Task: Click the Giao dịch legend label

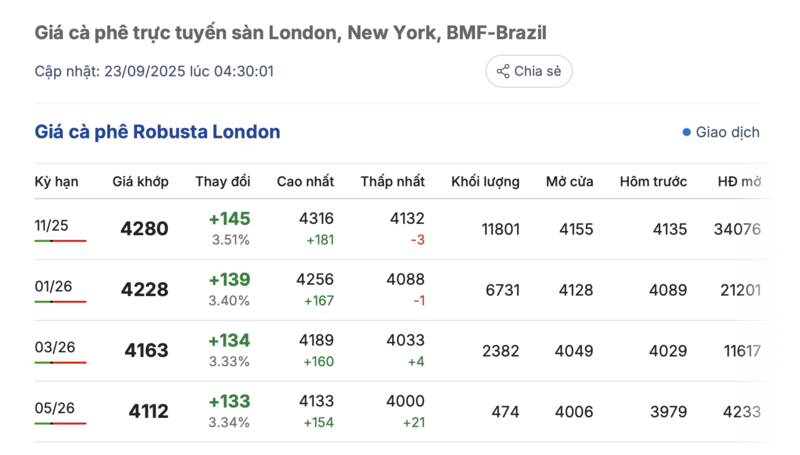Action: pyautogui.click(x=727, y=132)
